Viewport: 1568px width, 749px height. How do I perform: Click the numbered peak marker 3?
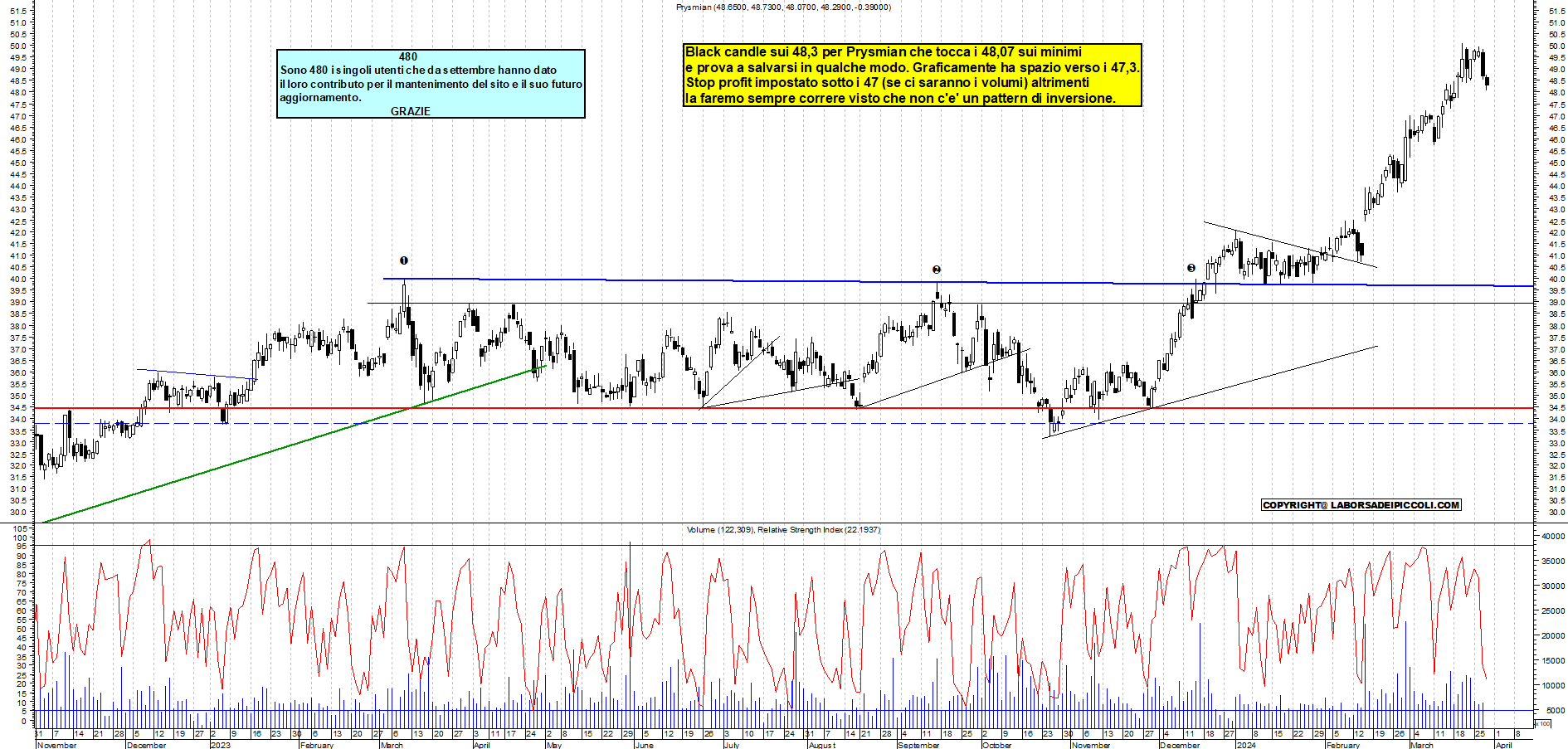pos(1191,268)
